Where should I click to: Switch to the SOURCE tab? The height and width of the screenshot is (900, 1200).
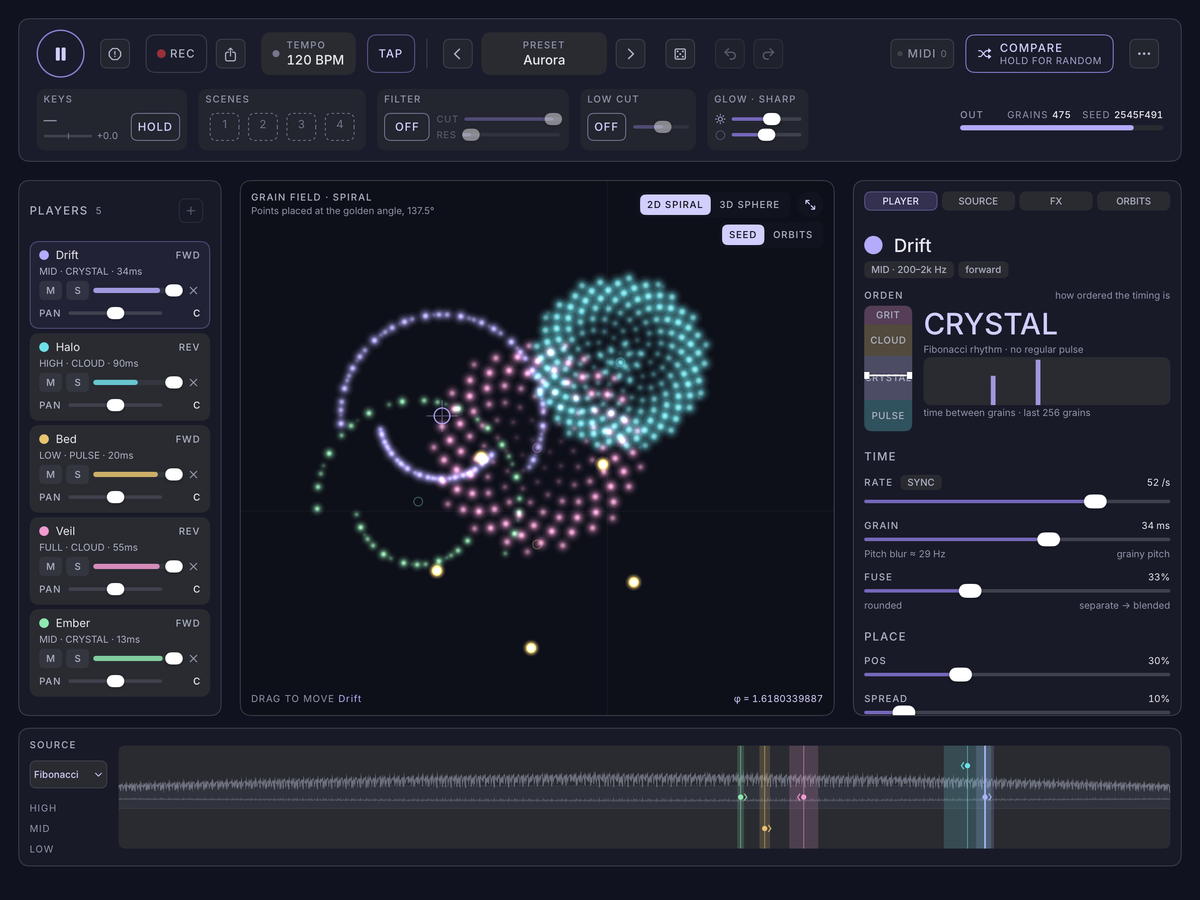pyautogui.click(x=978, y=201)
